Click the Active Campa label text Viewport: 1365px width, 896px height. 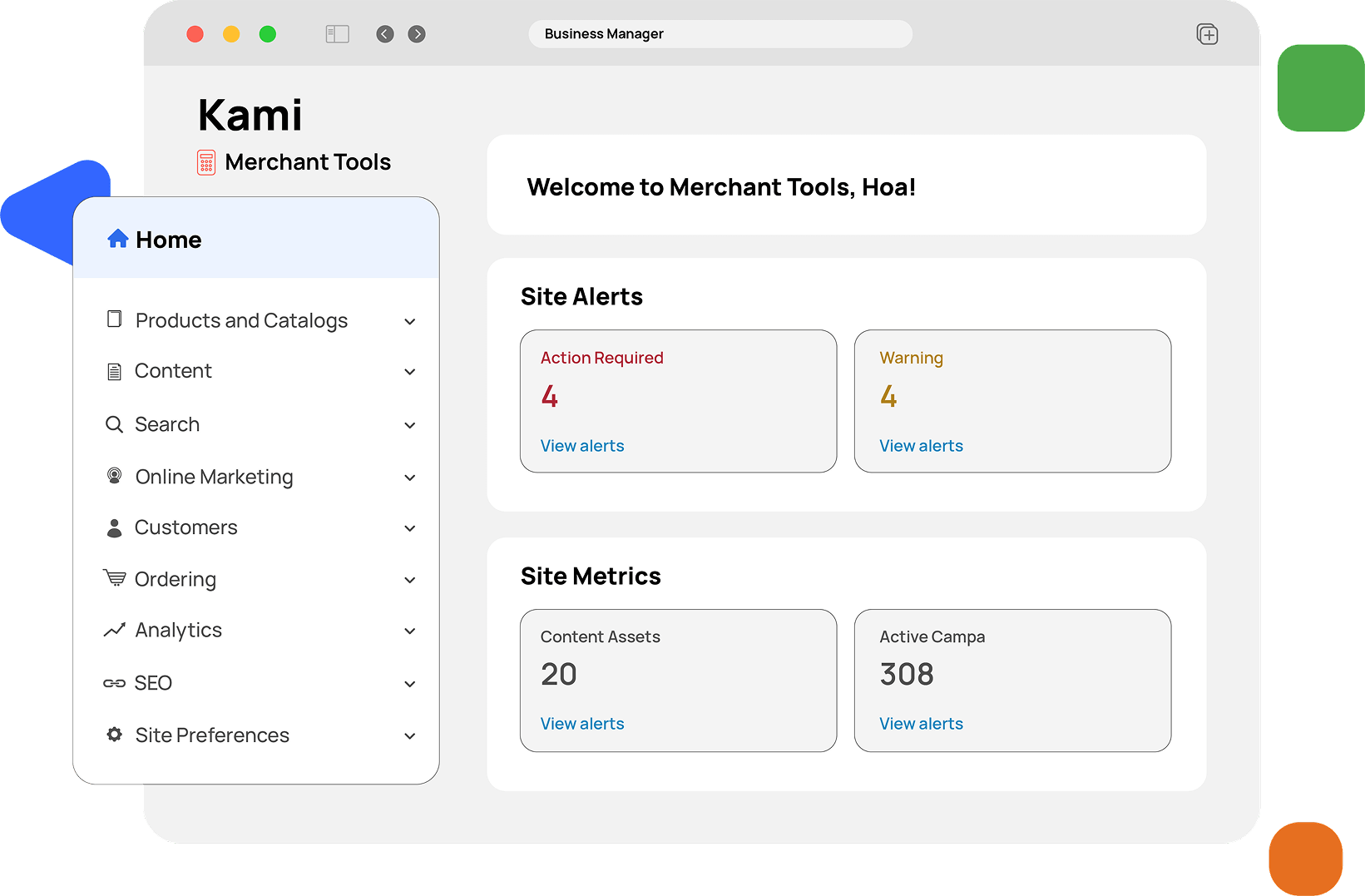[932, 637]
